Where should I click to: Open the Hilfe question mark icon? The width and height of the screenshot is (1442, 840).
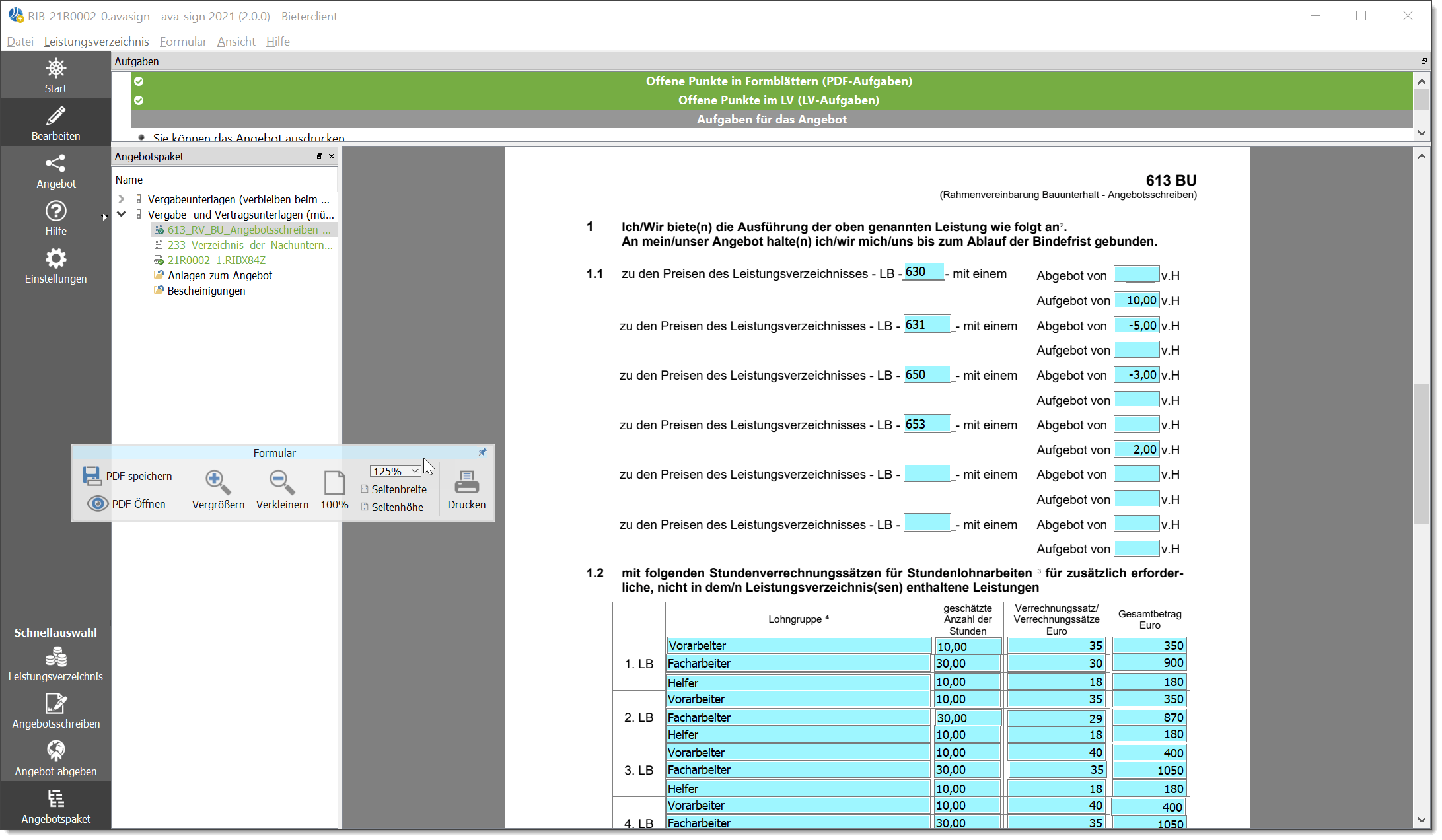point(55,211)
